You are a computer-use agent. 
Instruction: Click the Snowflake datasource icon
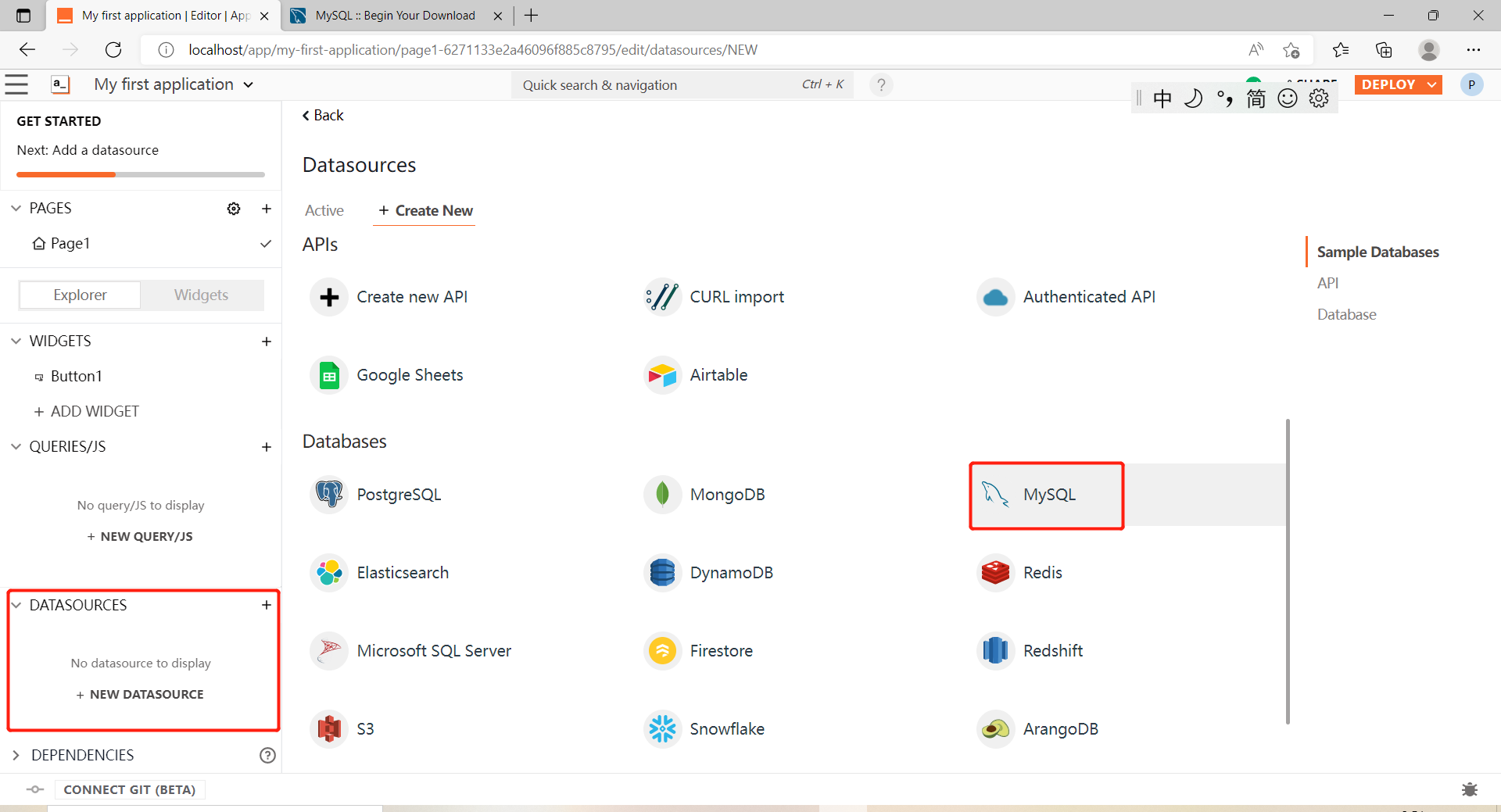[x=662, y=728]
